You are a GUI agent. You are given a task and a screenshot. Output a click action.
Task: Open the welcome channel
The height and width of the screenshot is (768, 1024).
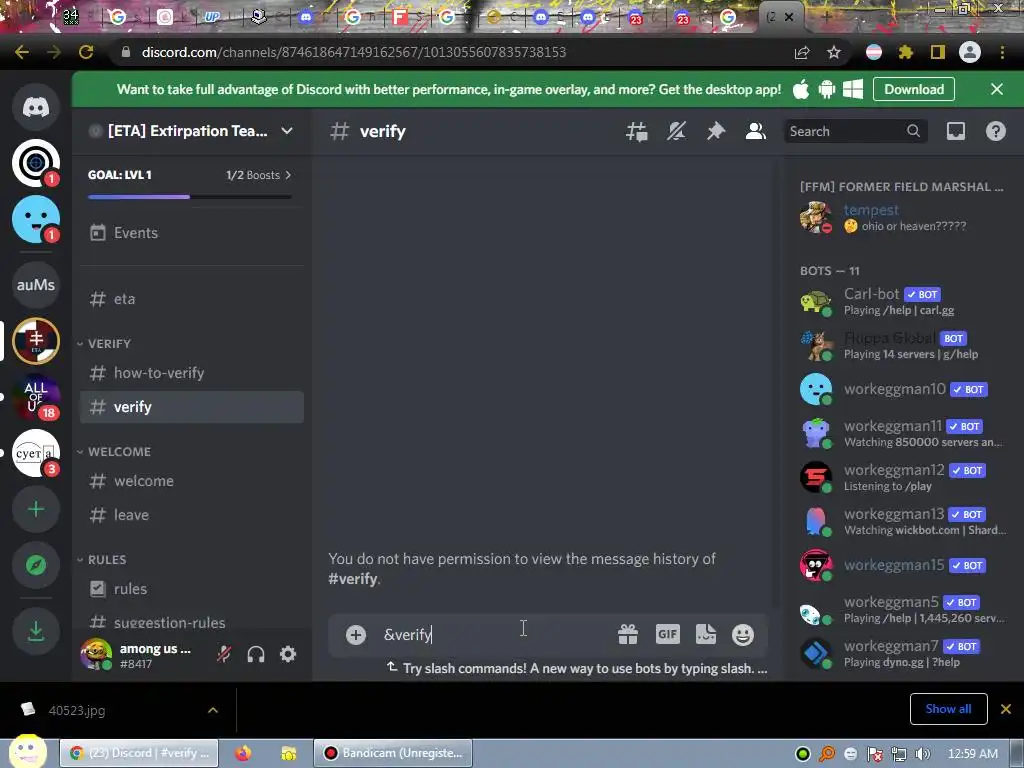[x=191, y=481]
